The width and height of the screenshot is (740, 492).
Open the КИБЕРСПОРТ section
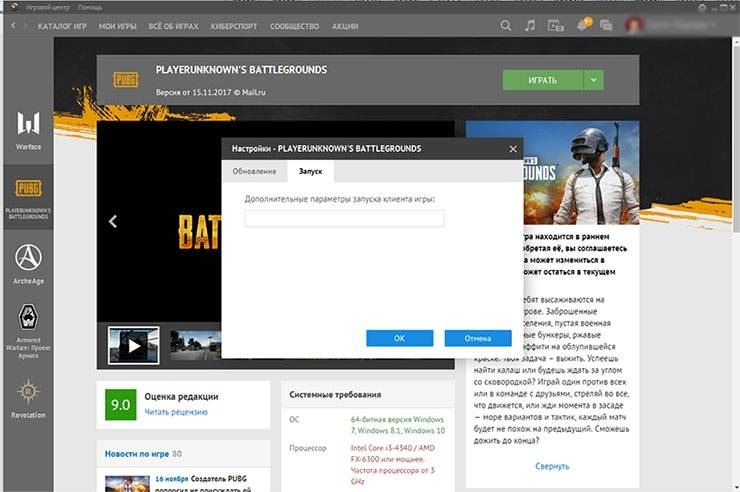click(x=234, y=26)
